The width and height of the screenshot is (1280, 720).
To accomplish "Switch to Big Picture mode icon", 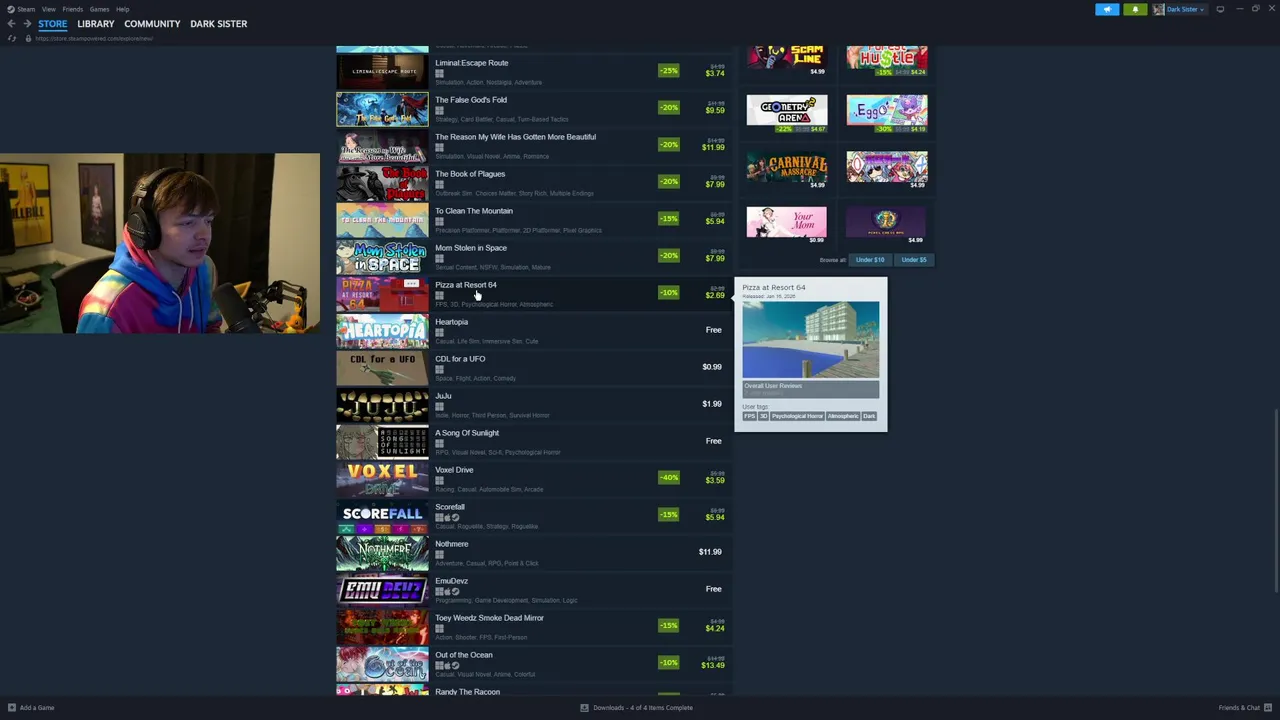I will point(1220,9).
